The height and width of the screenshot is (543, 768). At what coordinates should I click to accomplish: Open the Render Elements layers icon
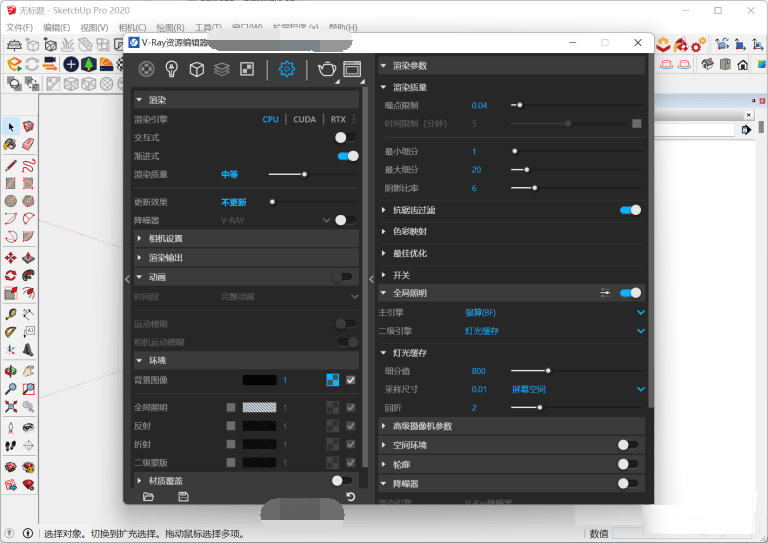(x=222, y=69)
